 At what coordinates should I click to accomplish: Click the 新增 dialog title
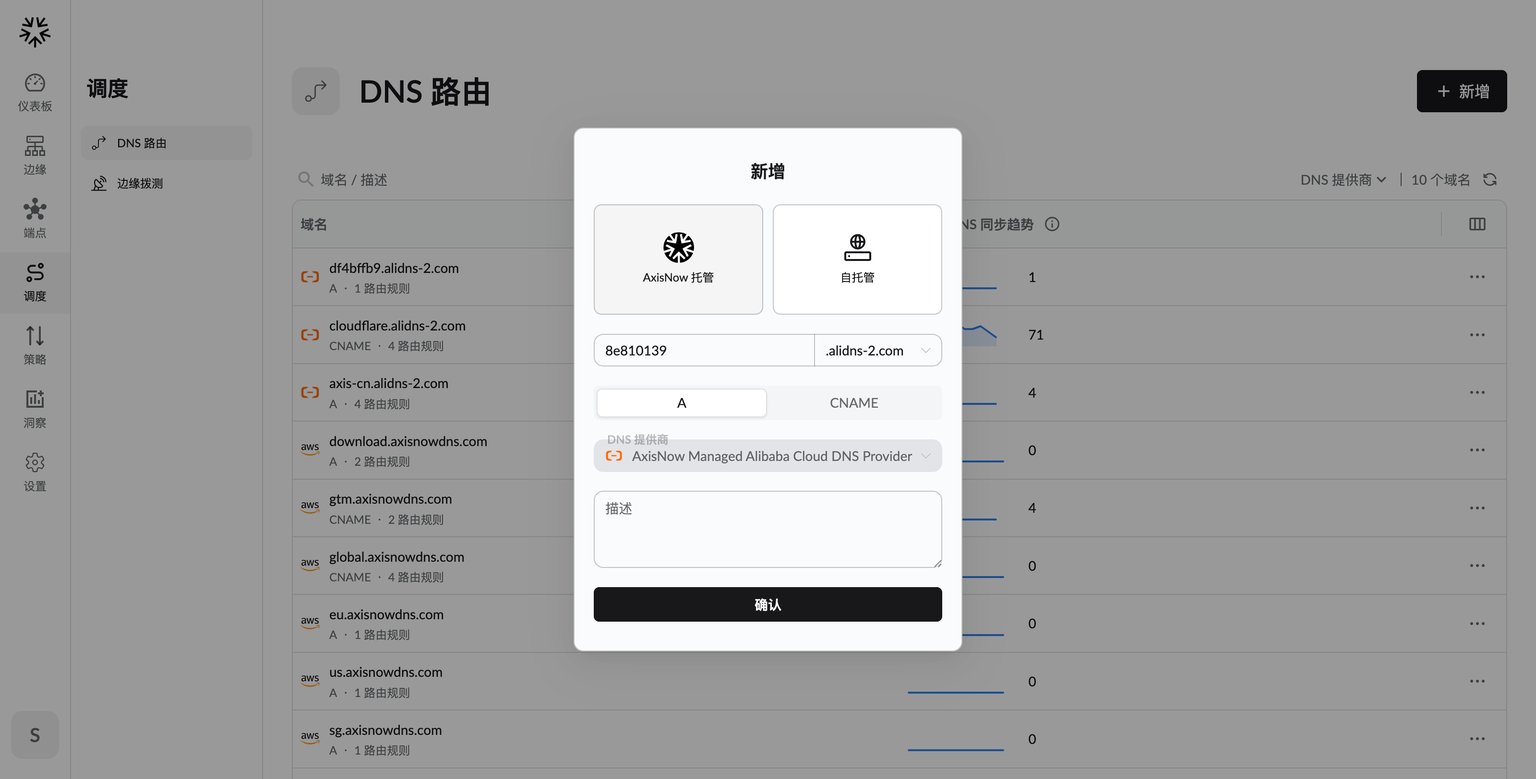(x=768, y=172)
